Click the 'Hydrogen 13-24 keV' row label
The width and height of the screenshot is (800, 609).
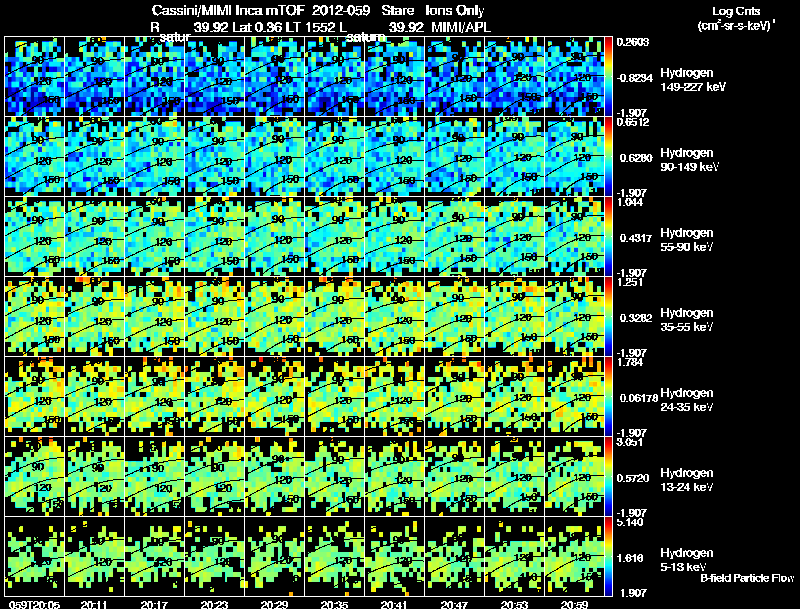(x=686, y=479)
